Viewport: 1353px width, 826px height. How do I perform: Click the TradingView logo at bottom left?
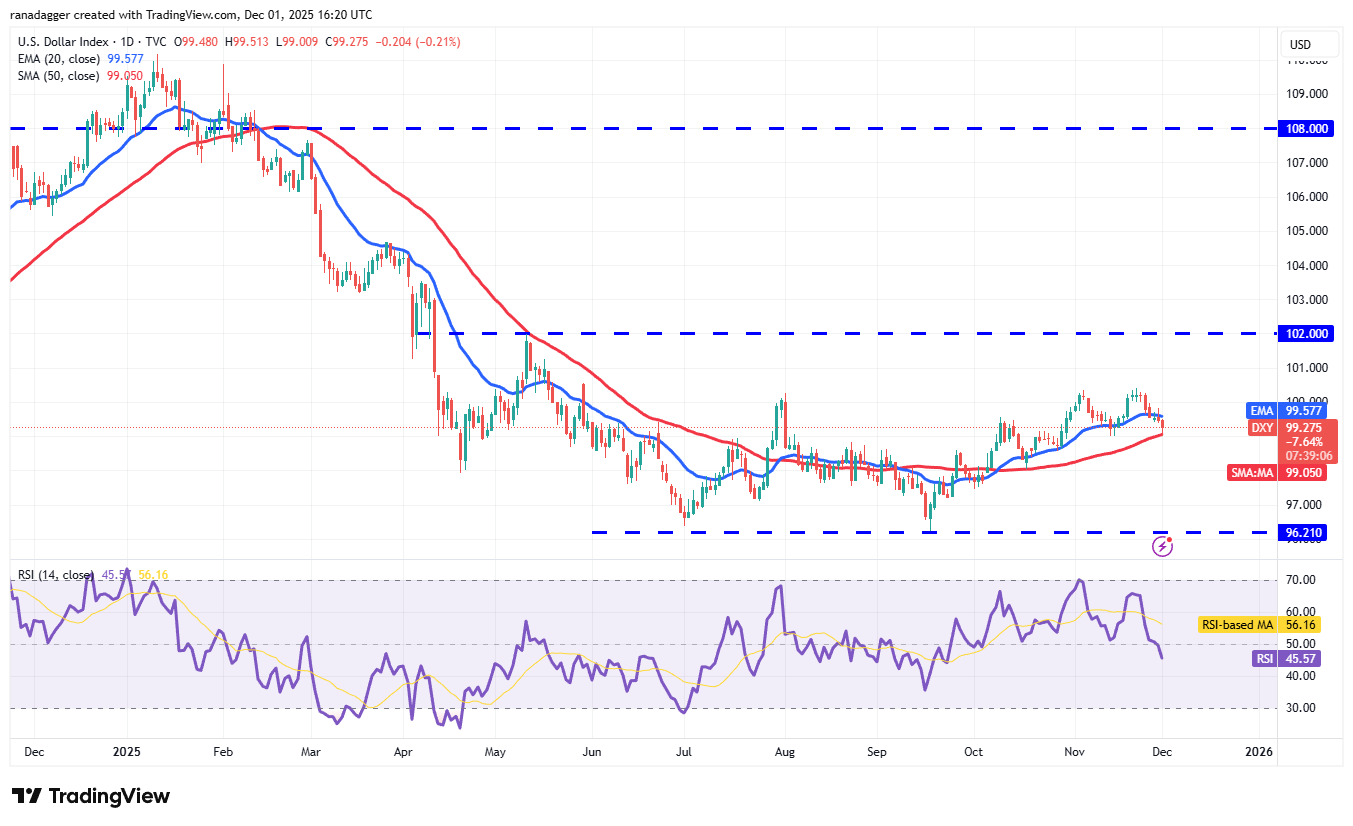88,795
